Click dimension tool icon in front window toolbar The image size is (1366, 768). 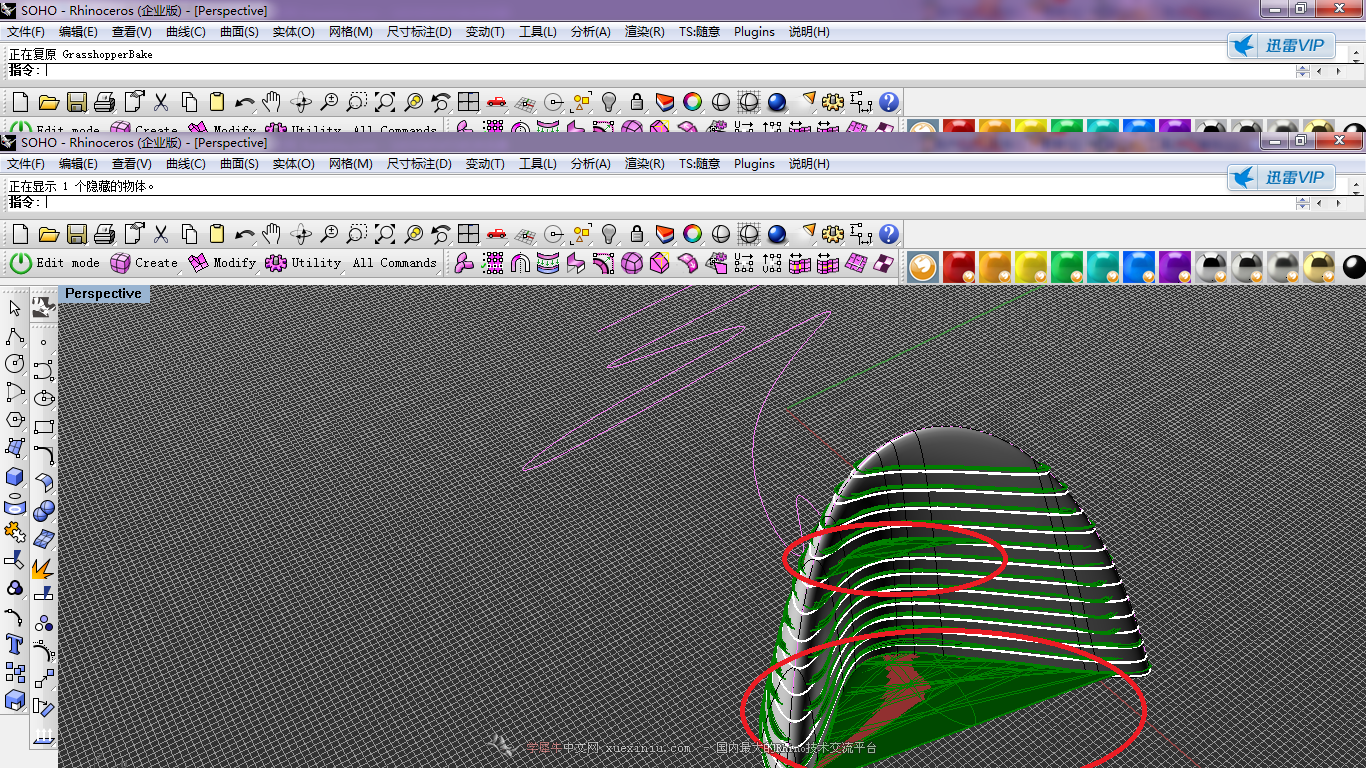861,234
